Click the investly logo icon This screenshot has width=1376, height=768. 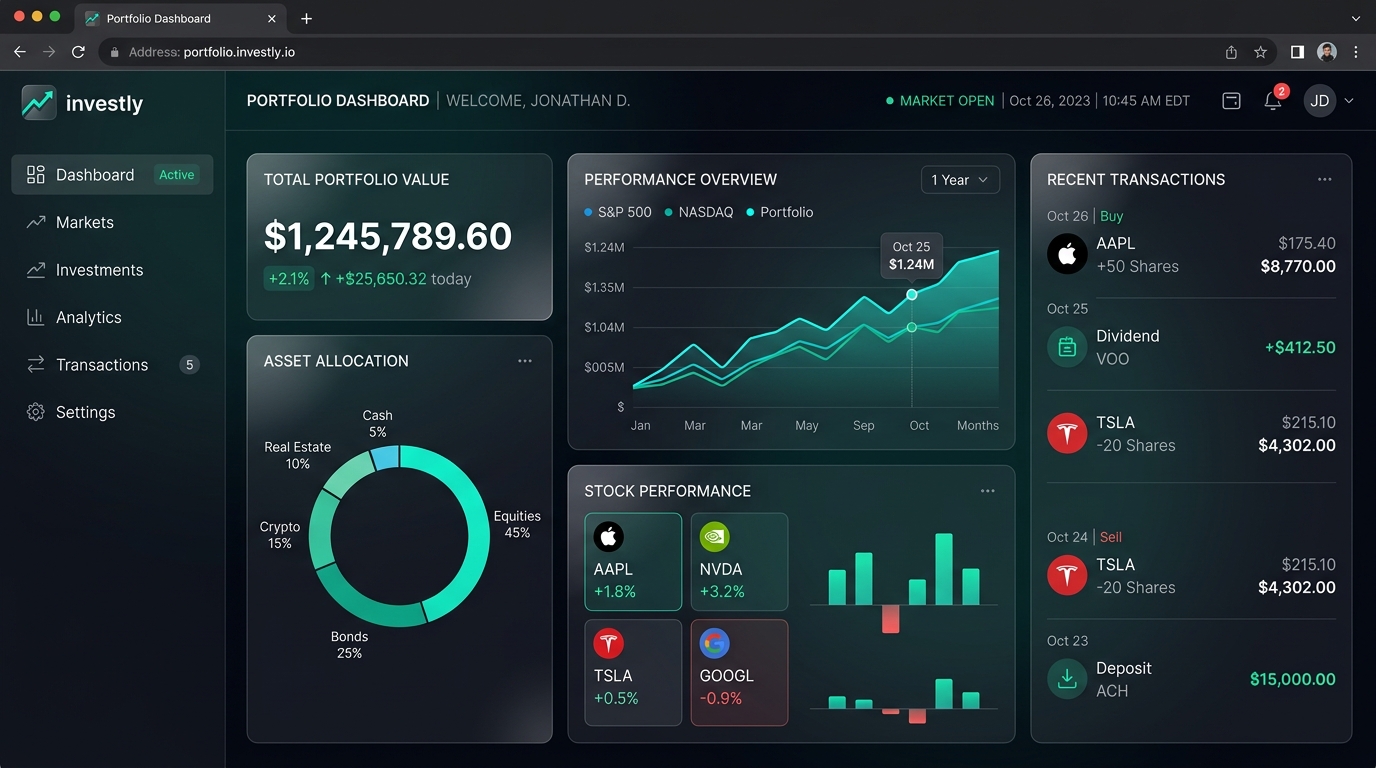[39, 103]
